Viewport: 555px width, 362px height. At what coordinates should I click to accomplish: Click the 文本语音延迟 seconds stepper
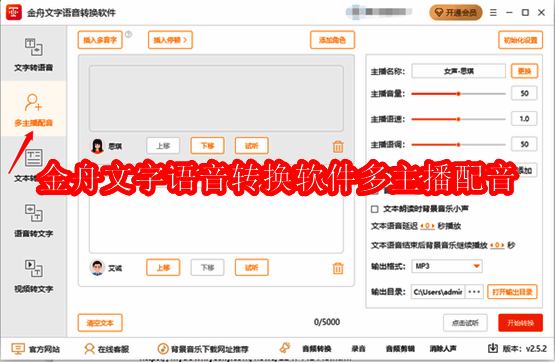(427, 226)
